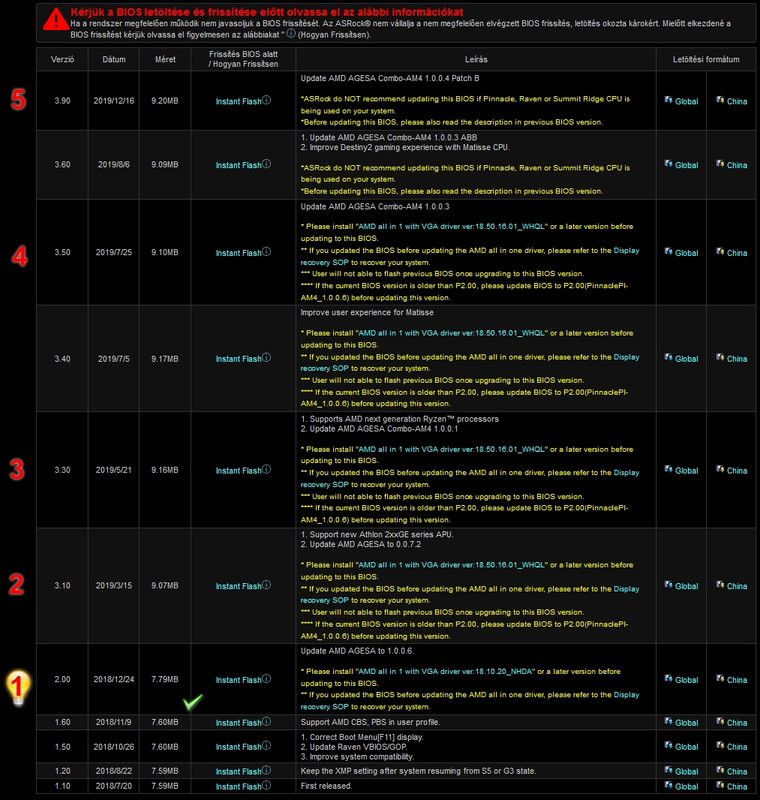Click China download icon for BIOS 1.50

pyautogui.click(x=720, y=745)
